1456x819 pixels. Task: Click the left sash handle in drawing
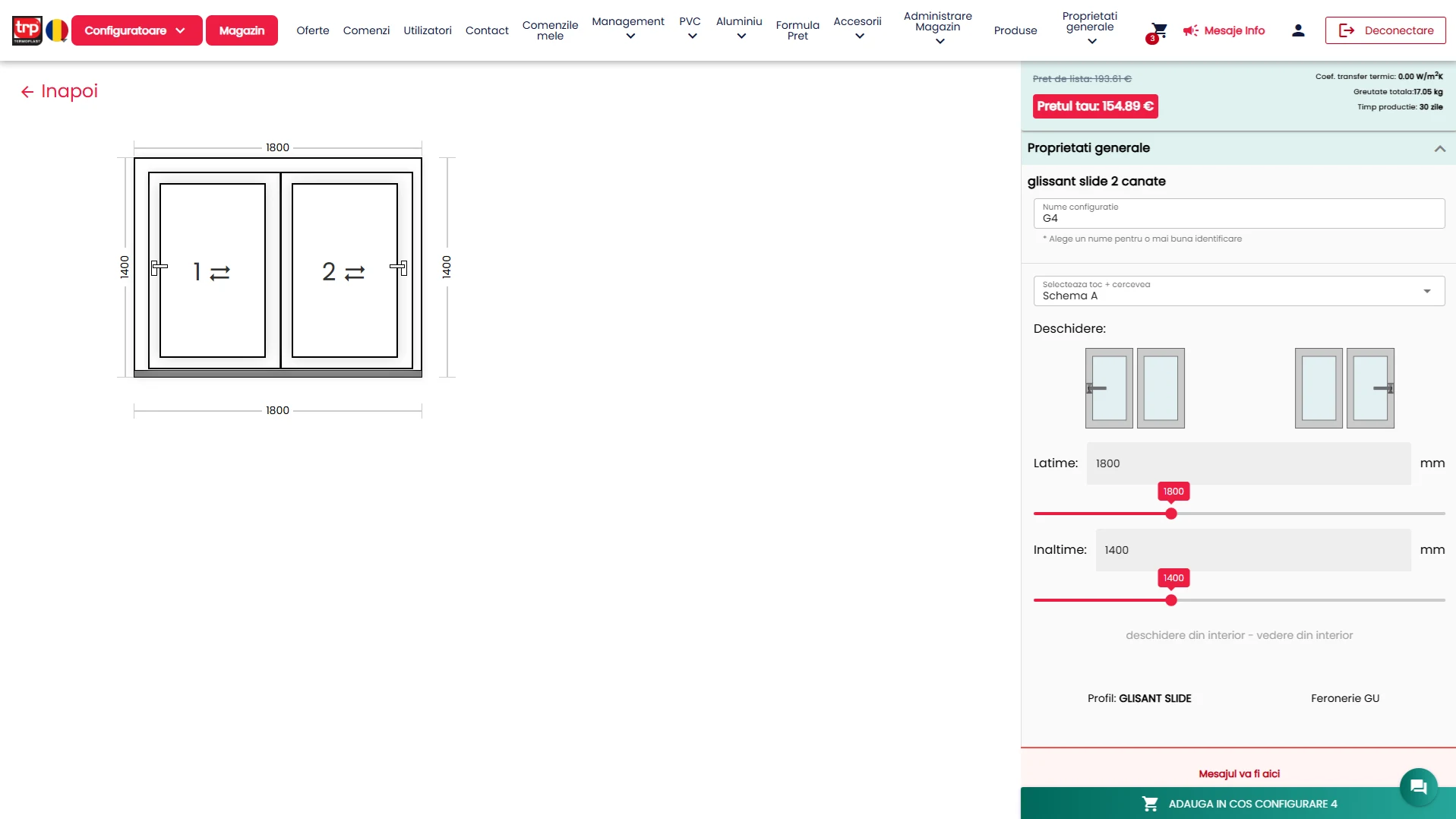(159, 267)
